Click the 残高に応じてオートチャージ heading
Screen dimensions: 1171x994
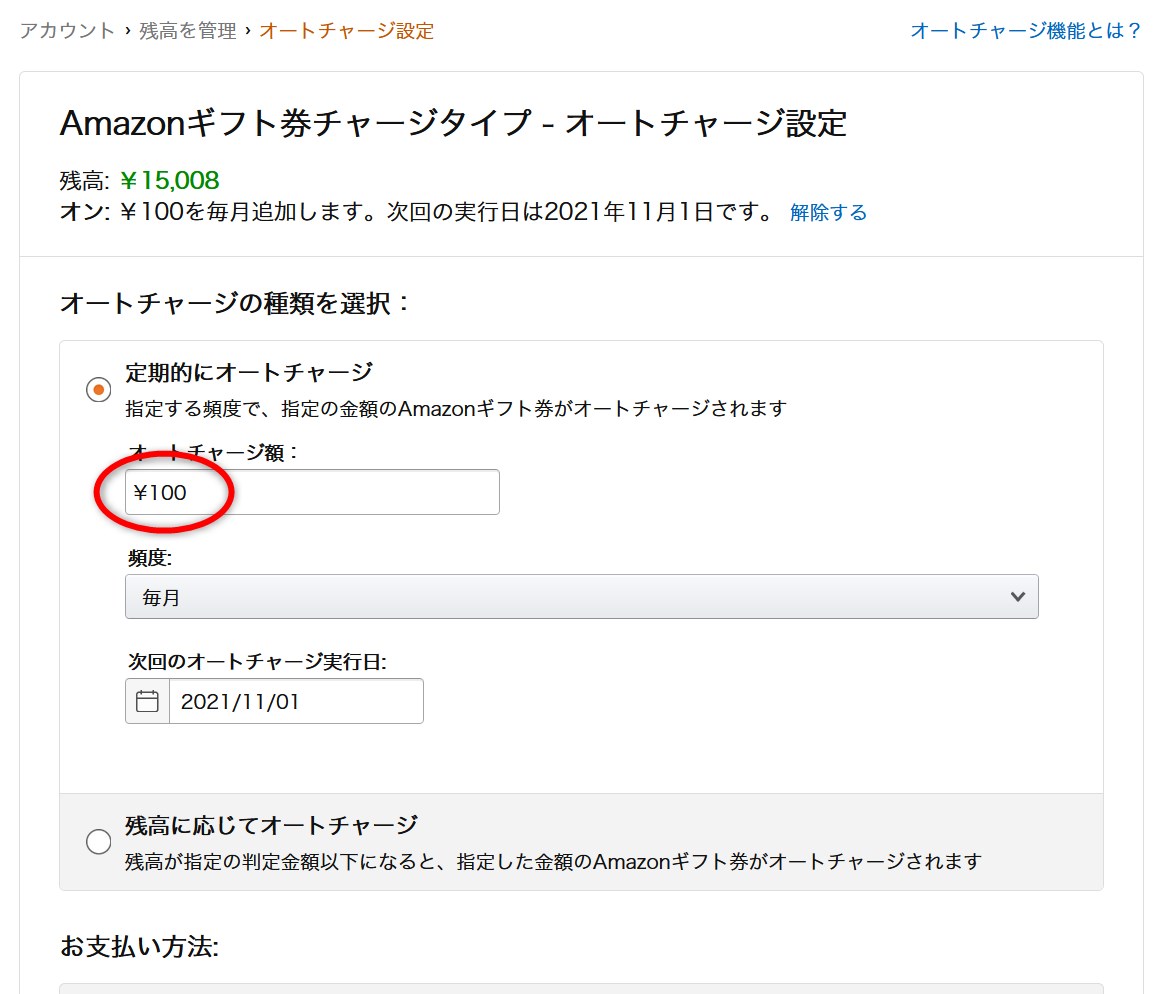(272, 825)
